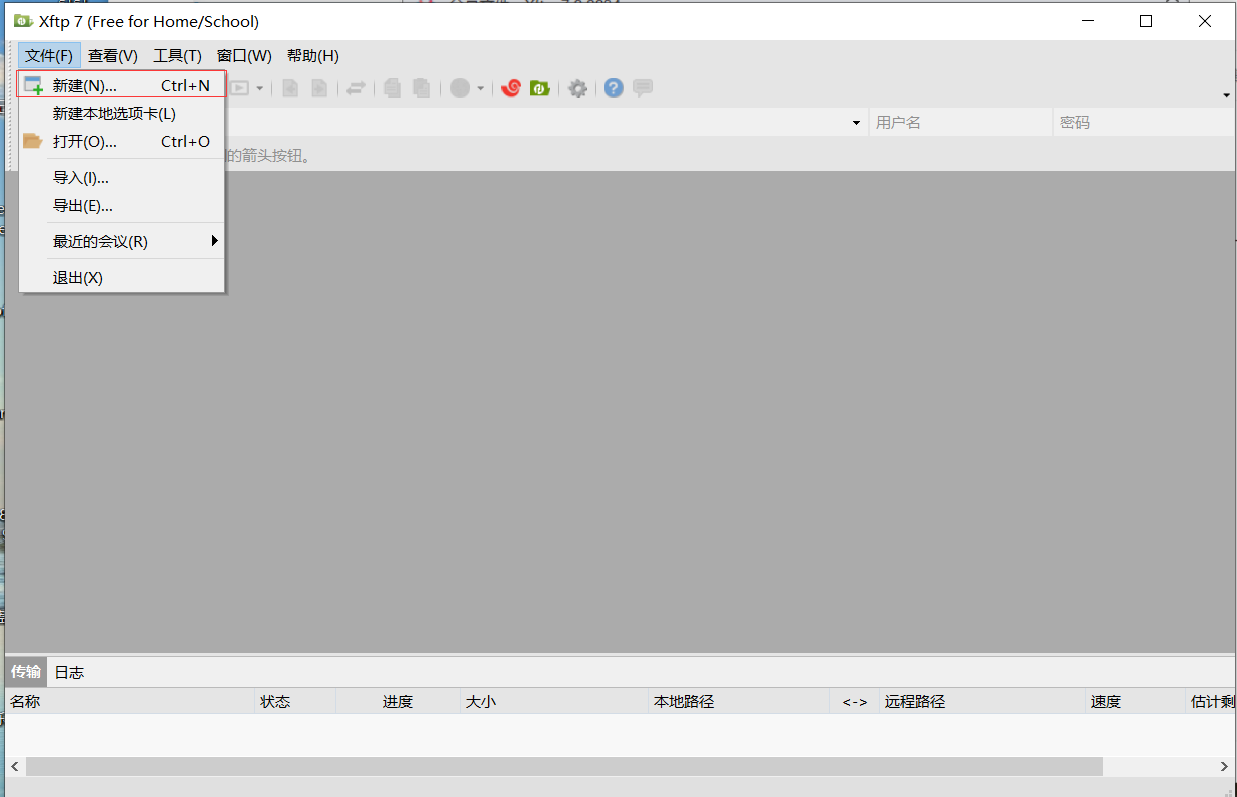Viewport: 1237px width, 797px height.
Task: Focus the 密码 input field
Action: (x=1144, y=123)
